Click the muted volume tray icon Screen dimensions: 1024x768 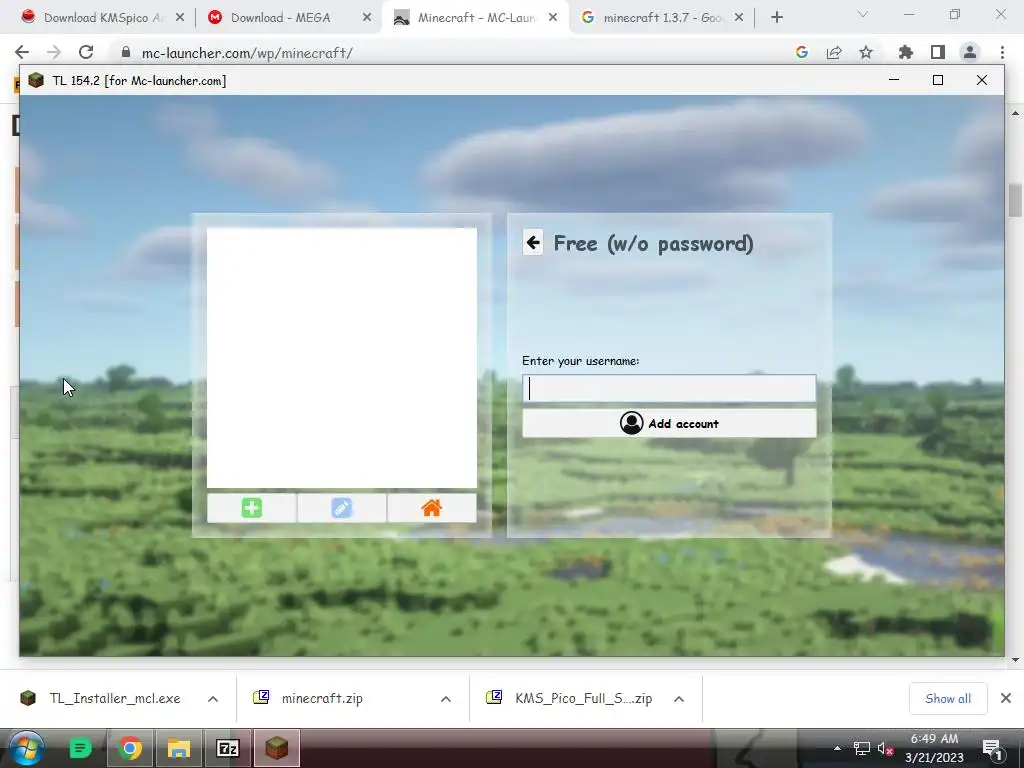[886, 748]
